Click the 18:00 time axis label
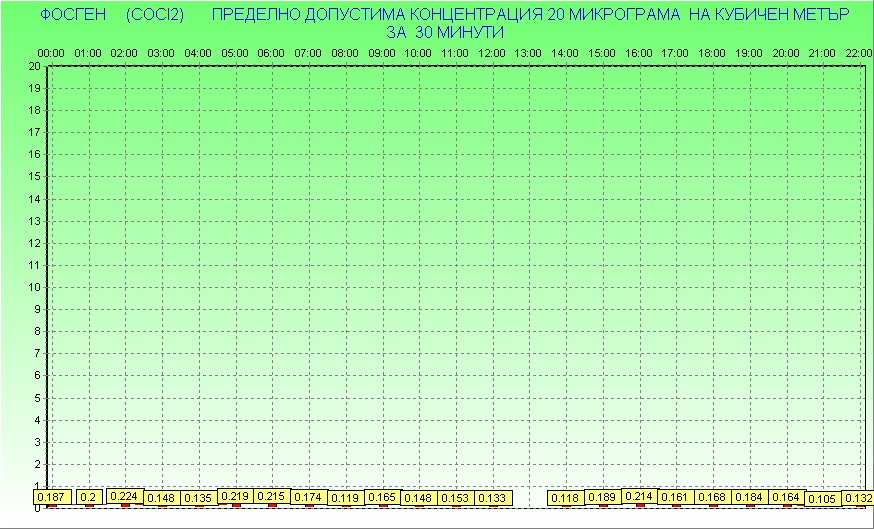This screenshot has width=874, height=529. tap(712, 54)
